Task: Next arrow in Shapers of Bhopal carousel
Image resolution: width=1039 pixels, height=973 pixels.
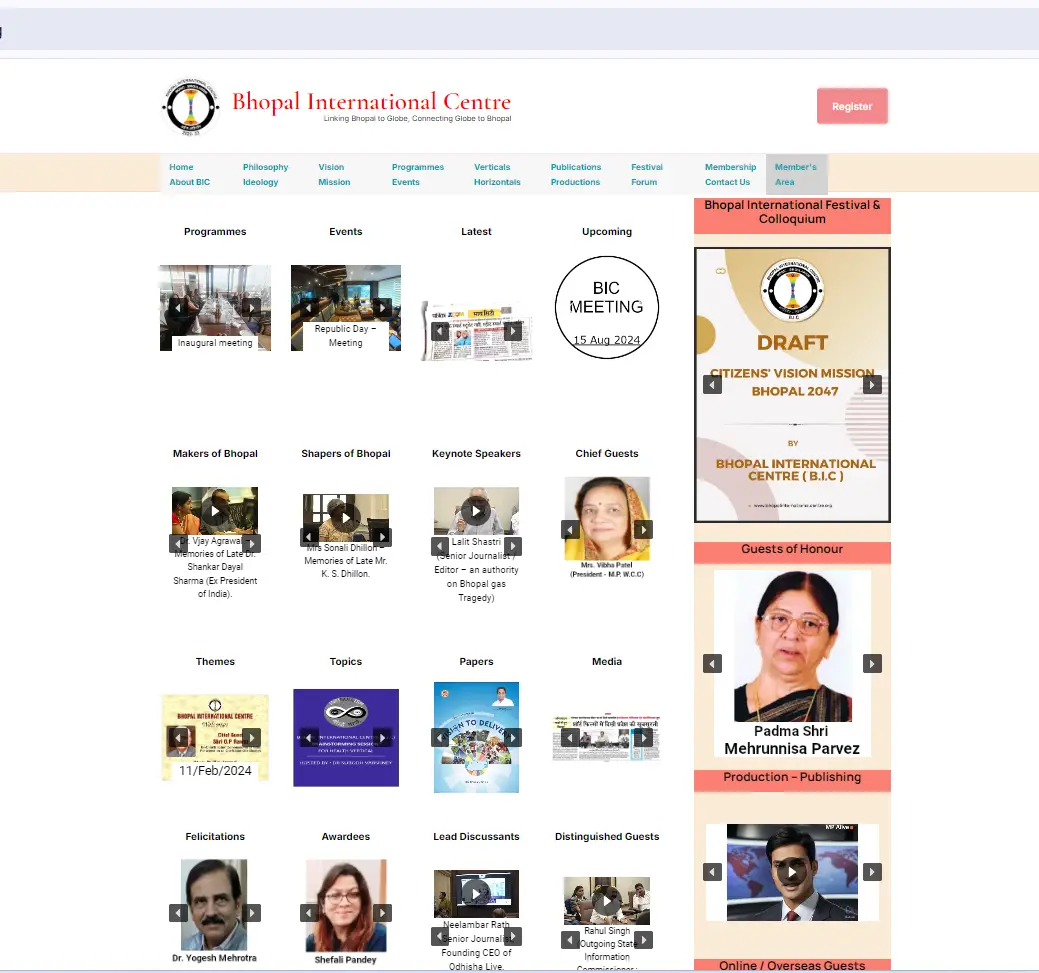Action: 382,536
